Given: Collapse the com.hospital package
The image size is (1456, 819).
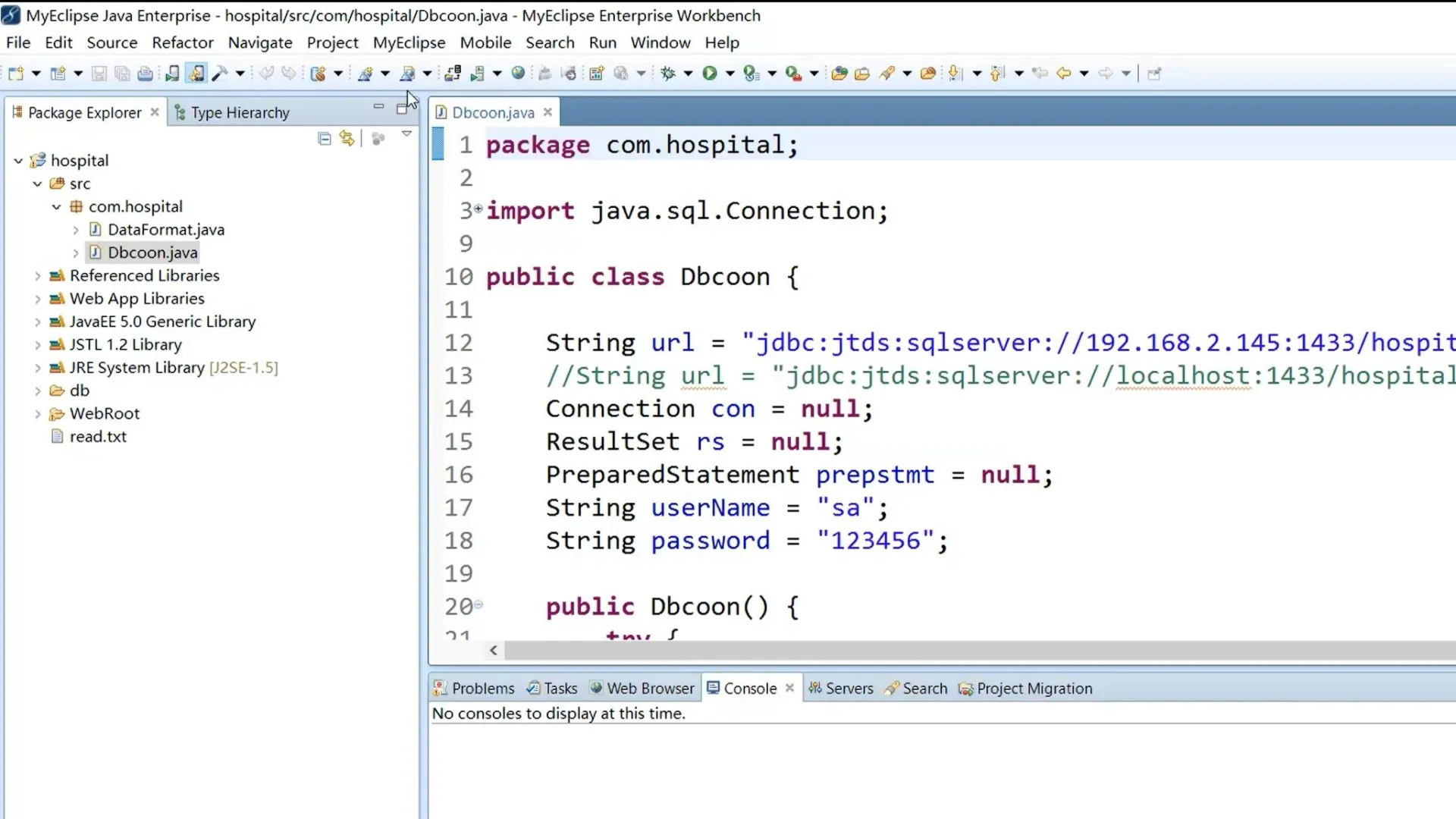Looking at the screenshot, I should [x=56, y=207].
